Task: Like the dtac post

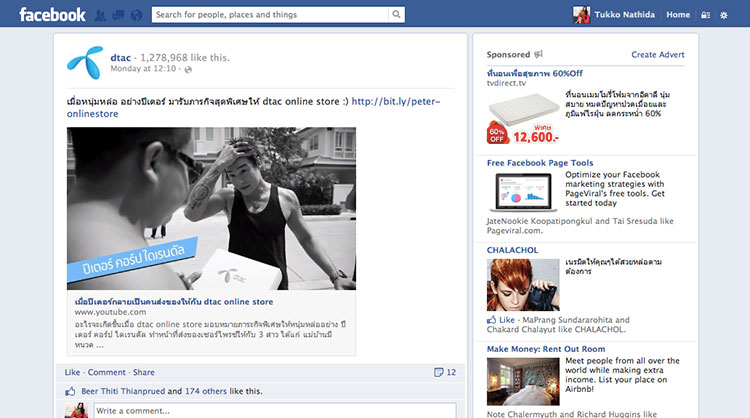Action: point(72,372)
